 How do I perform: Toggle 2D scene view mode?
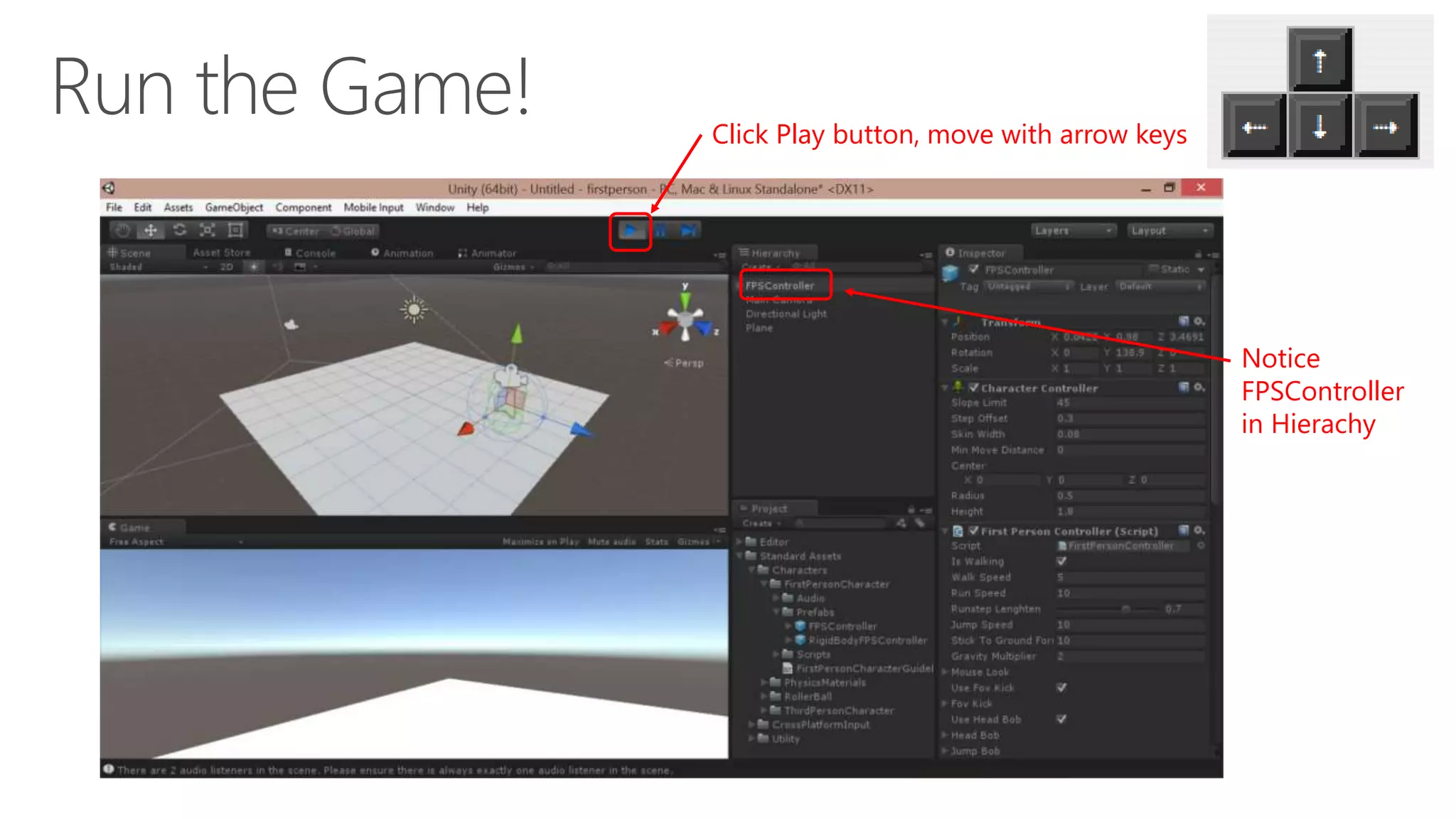[x=227, y=267]
